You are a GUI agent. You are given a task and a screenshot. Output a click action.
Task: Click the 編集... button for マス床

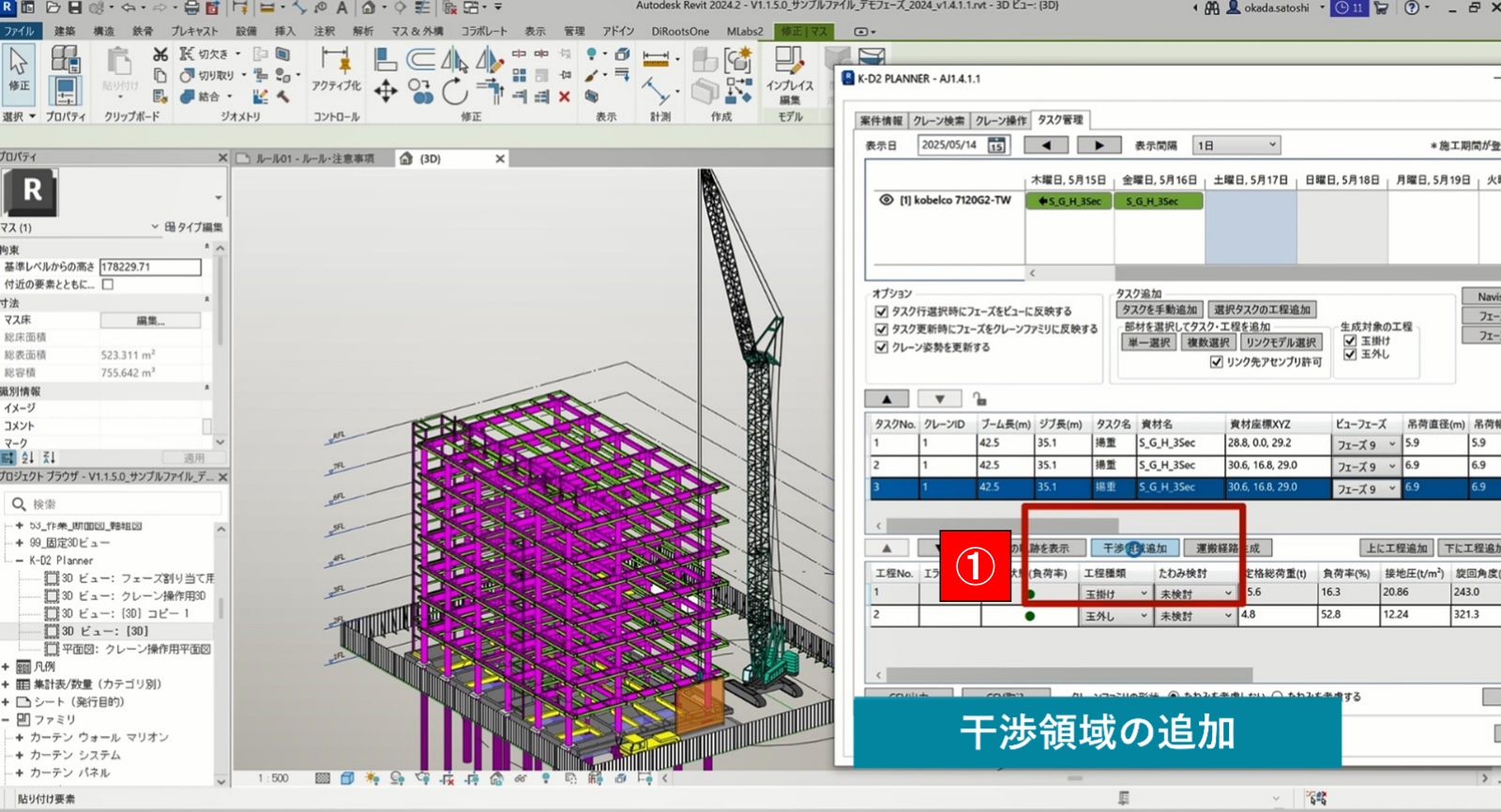(150, 321)
